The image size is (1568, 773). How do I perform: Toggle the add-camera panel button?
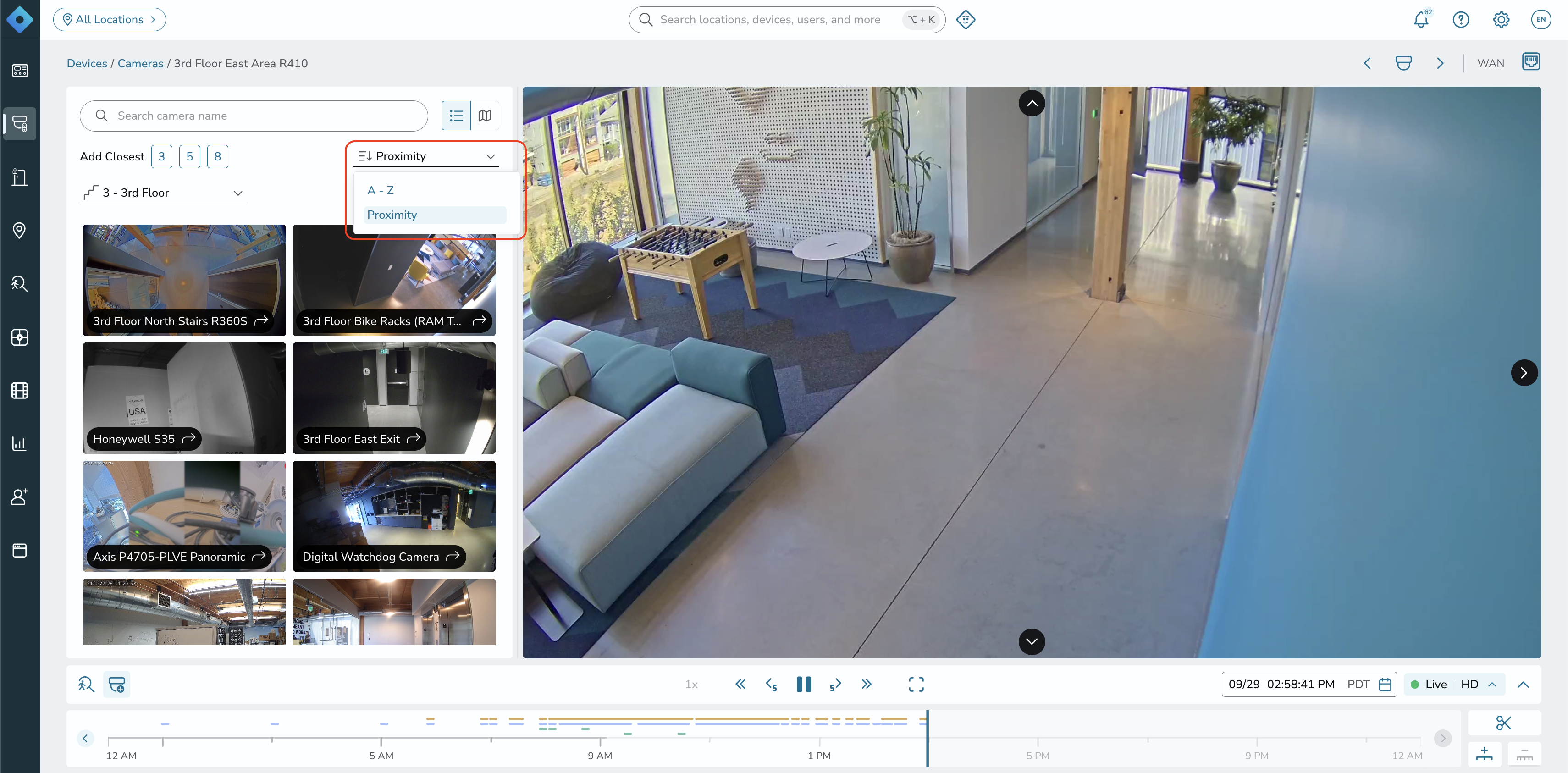117,684
